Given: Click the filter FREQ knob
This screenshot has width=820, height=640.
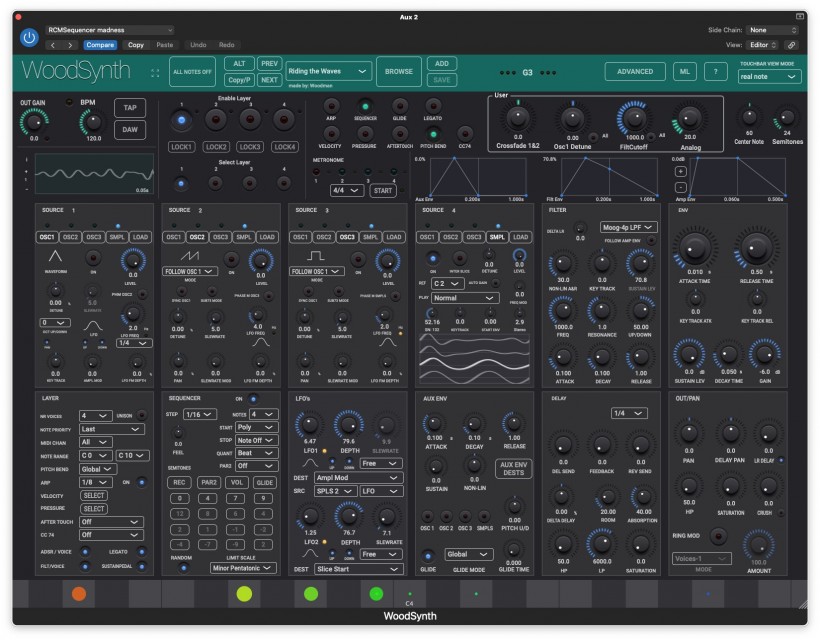Looking at the screenshot, I should click(563, 313).
